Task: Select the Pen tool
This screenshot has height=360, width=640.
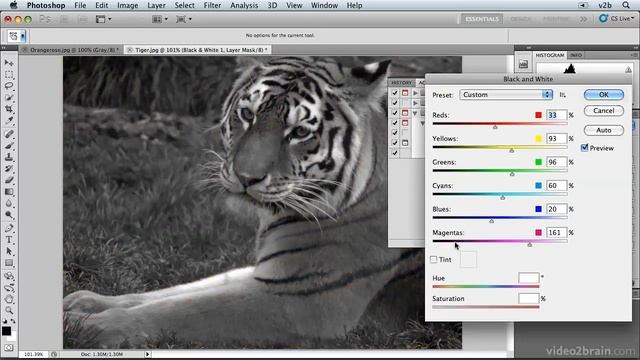Action: pyautogui.click(x=9, y=228)
